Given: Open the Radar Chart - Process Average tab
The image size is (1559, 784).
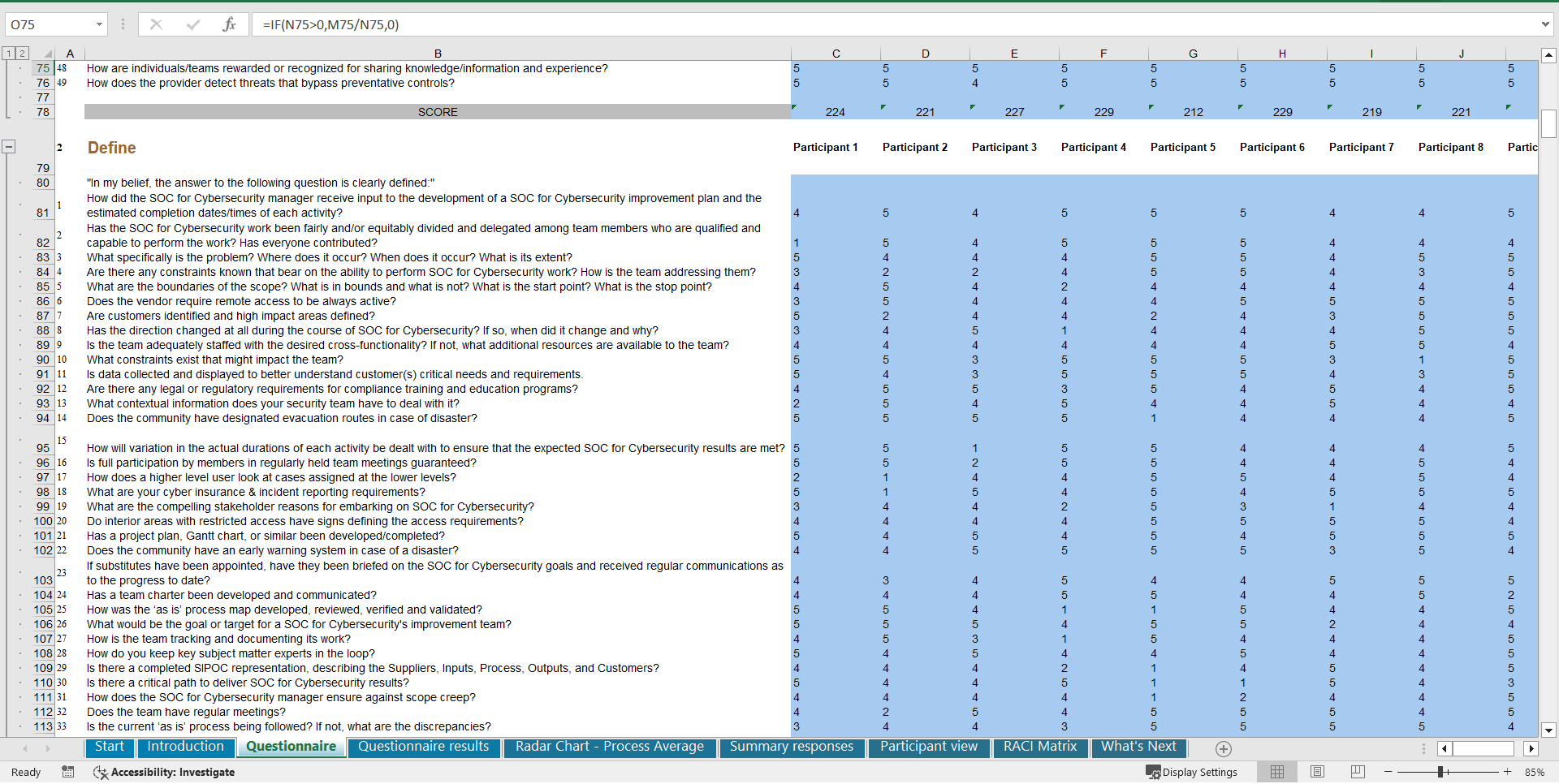Looking at the screenshot, I should point(609,747).
